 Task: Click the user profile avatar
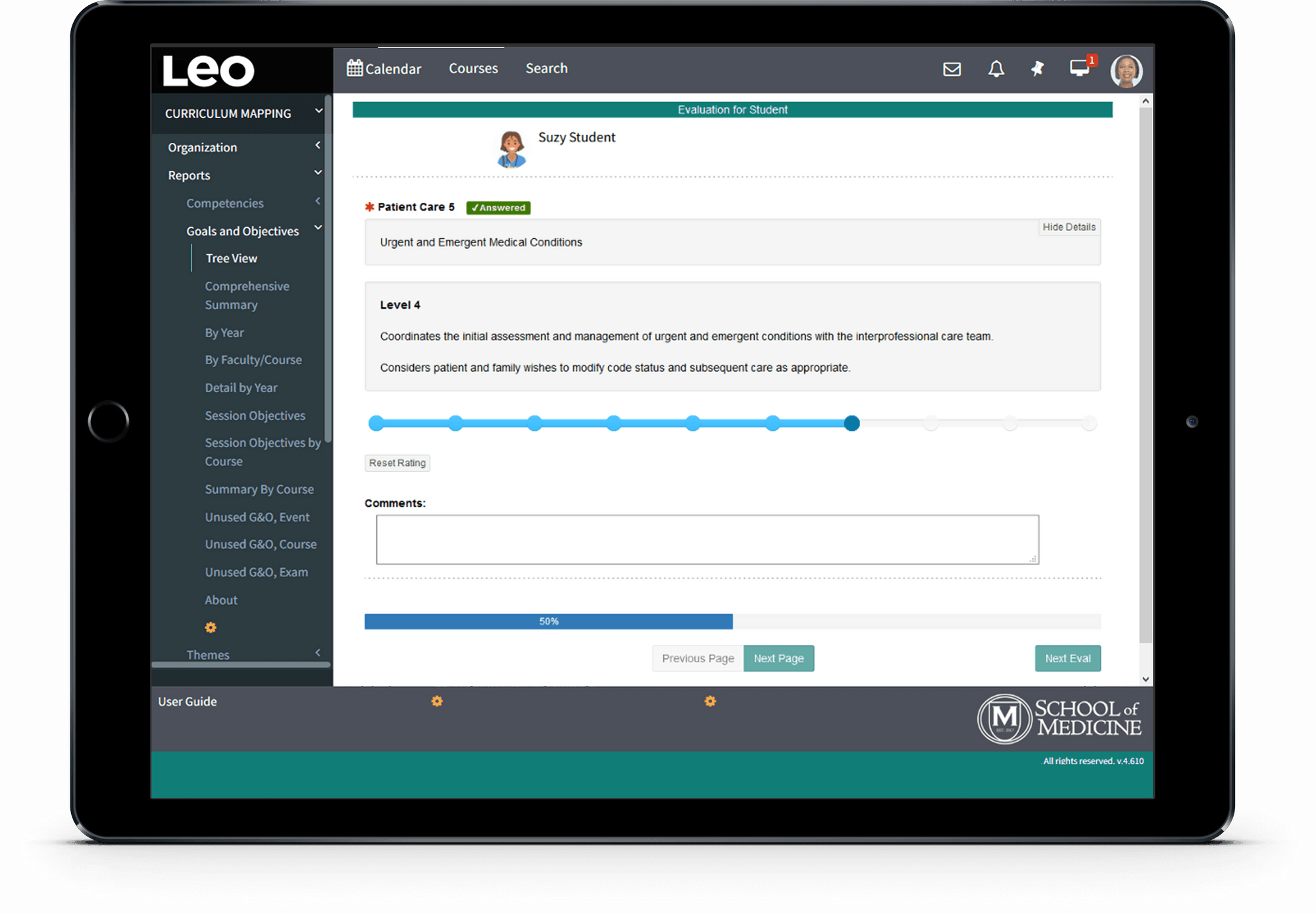1126,69
